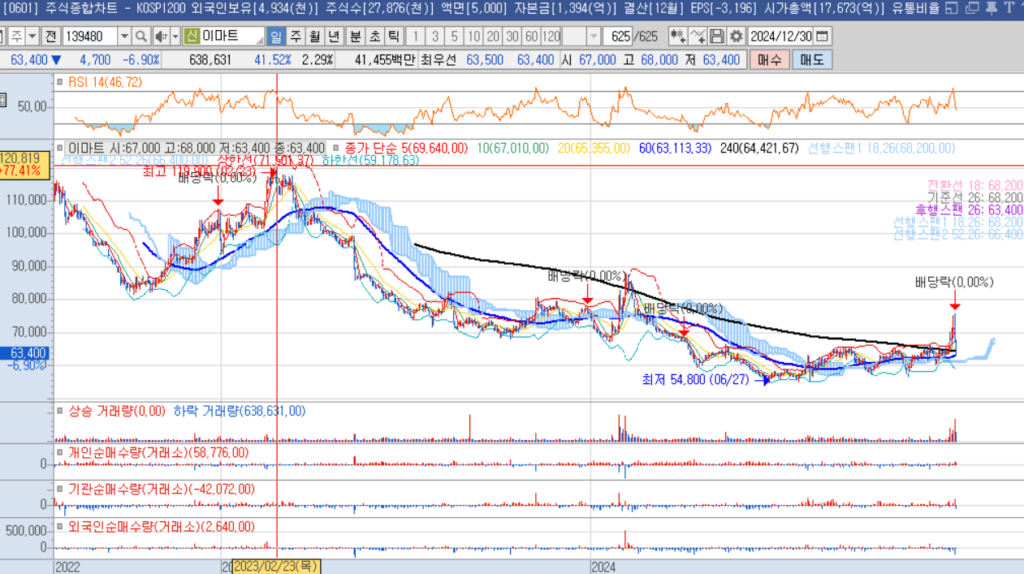Expand the stock code 139480 dropdown
This screenshot has height=574, width=1024.
[125, 37]
